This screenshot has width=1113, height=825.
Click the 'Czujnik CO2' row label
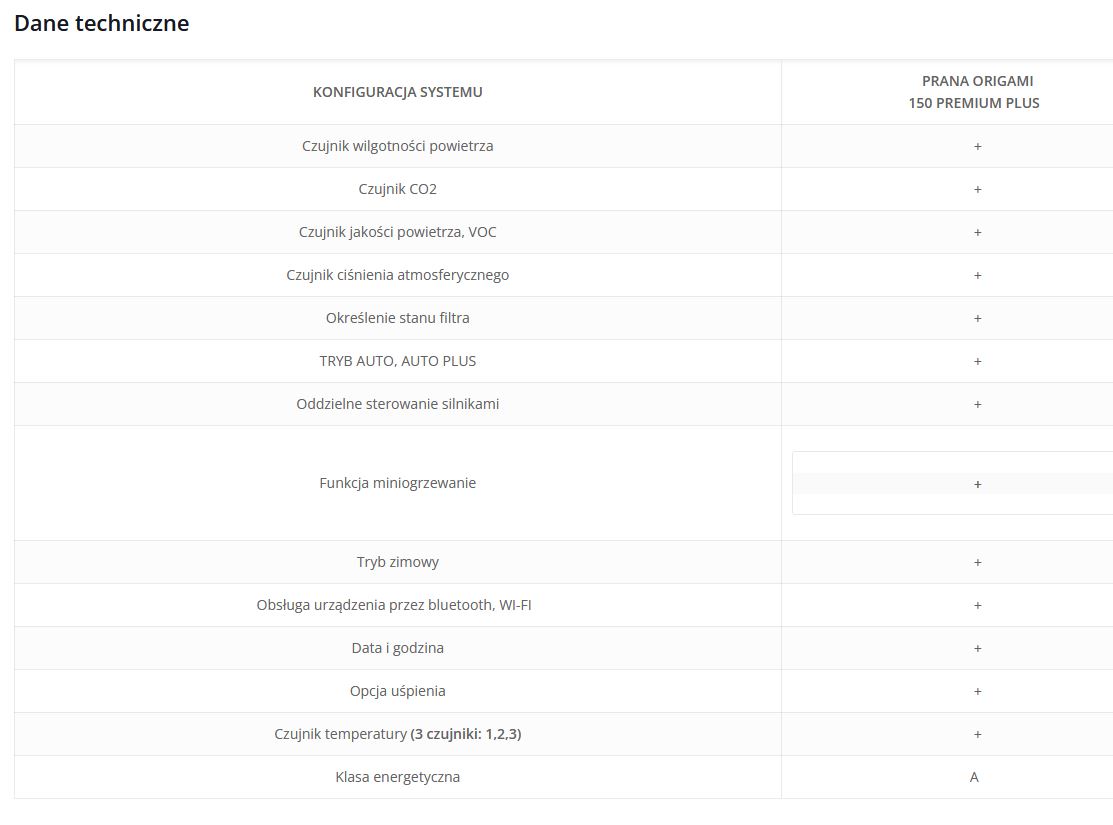[x=397, y=189]
